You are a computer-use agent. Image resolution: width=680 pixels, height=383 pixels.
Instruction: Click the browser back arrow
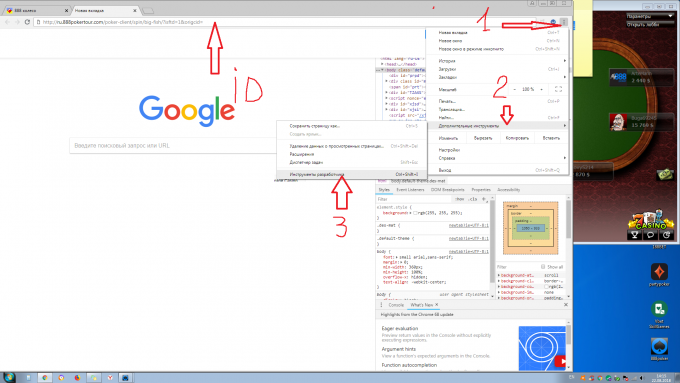[x=7, y=22]
